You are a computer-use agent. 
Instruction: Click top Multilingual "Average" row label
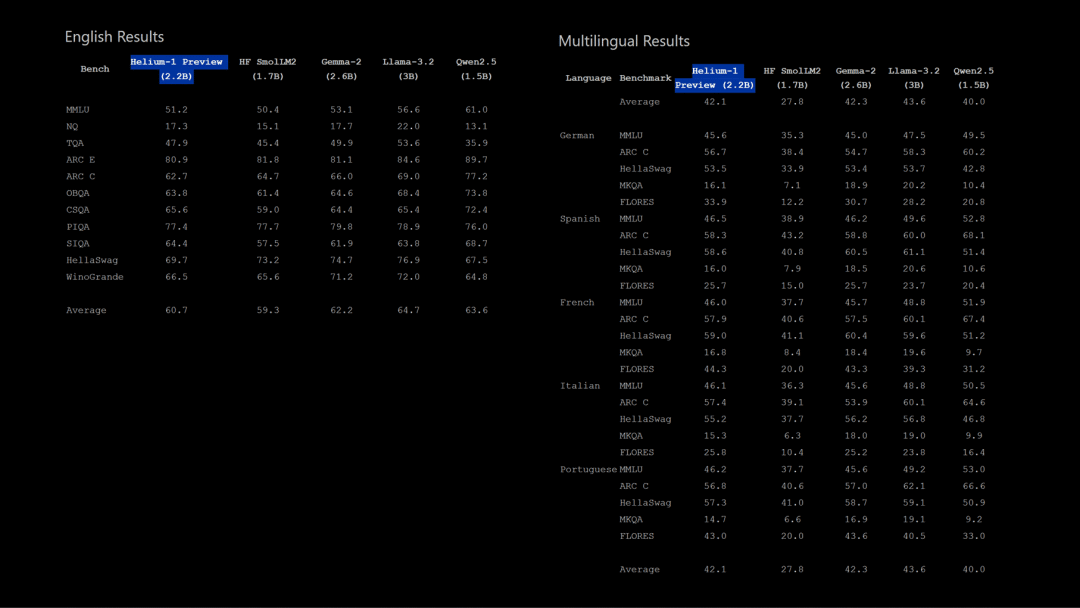(x=639, y=102)
